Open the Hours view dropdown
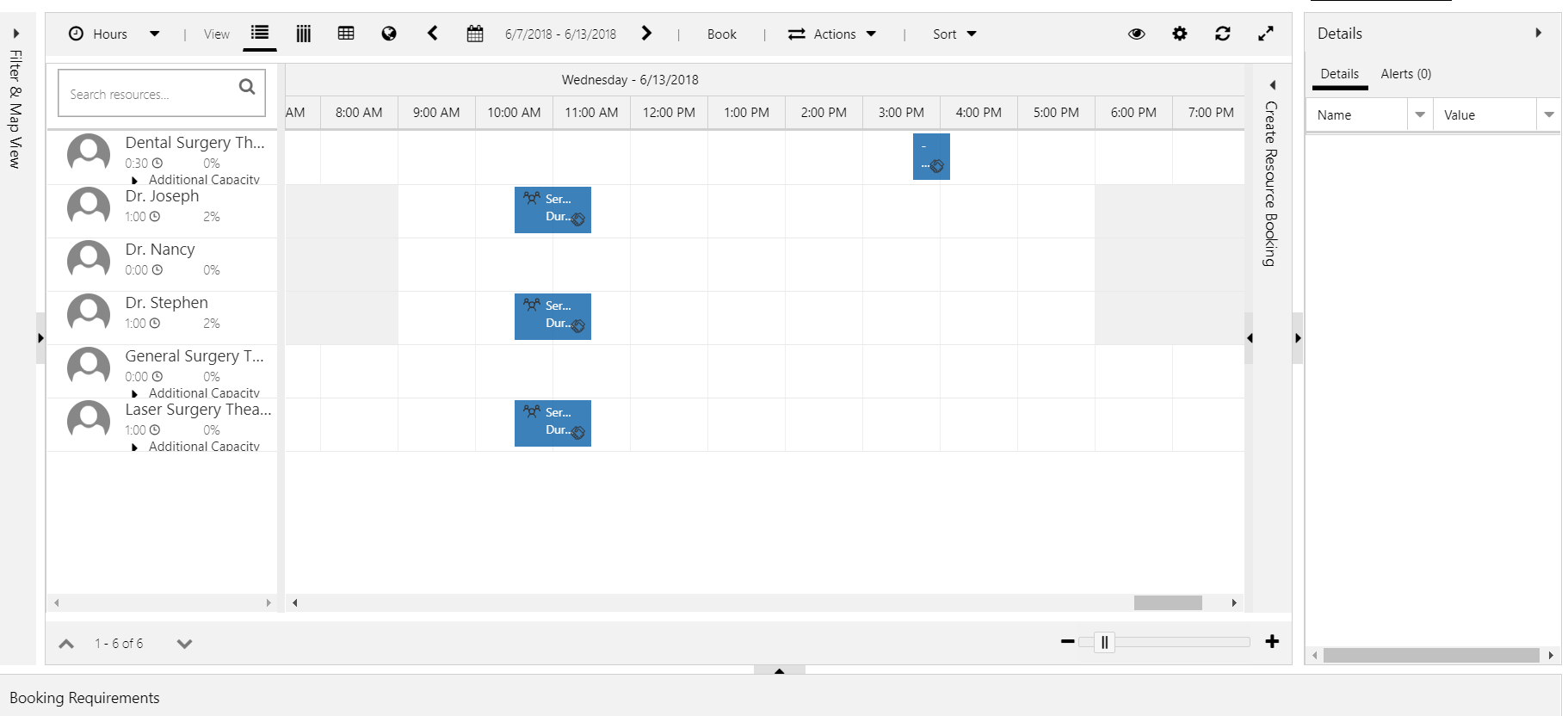 pyautogui.click(x=114, y=34)
